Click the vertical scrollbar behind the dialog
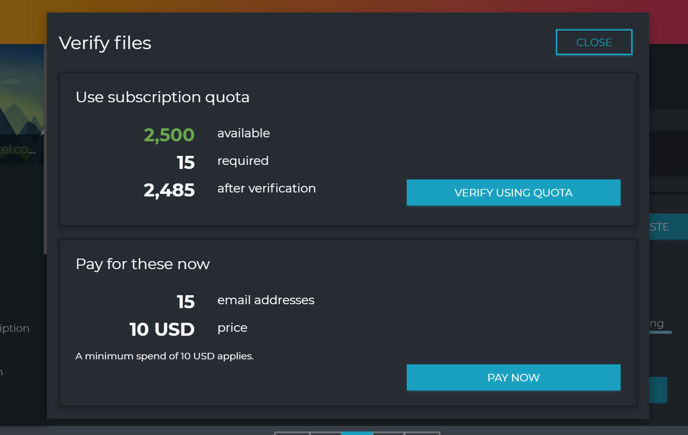Screen dimensions: 688x435 coord(45,149)
